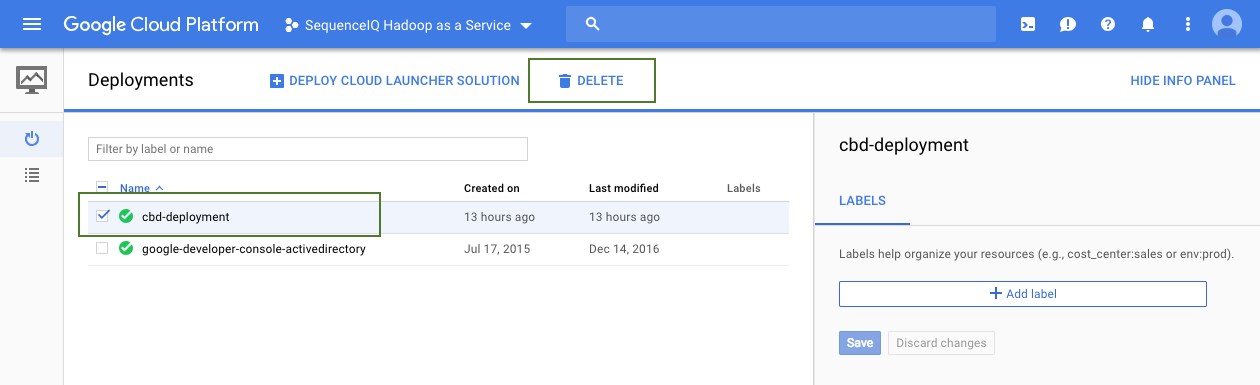The width and height of the screenshot is (1260, 385).
Task: Open the user account avatar
Action: [x=1227, y=24]
